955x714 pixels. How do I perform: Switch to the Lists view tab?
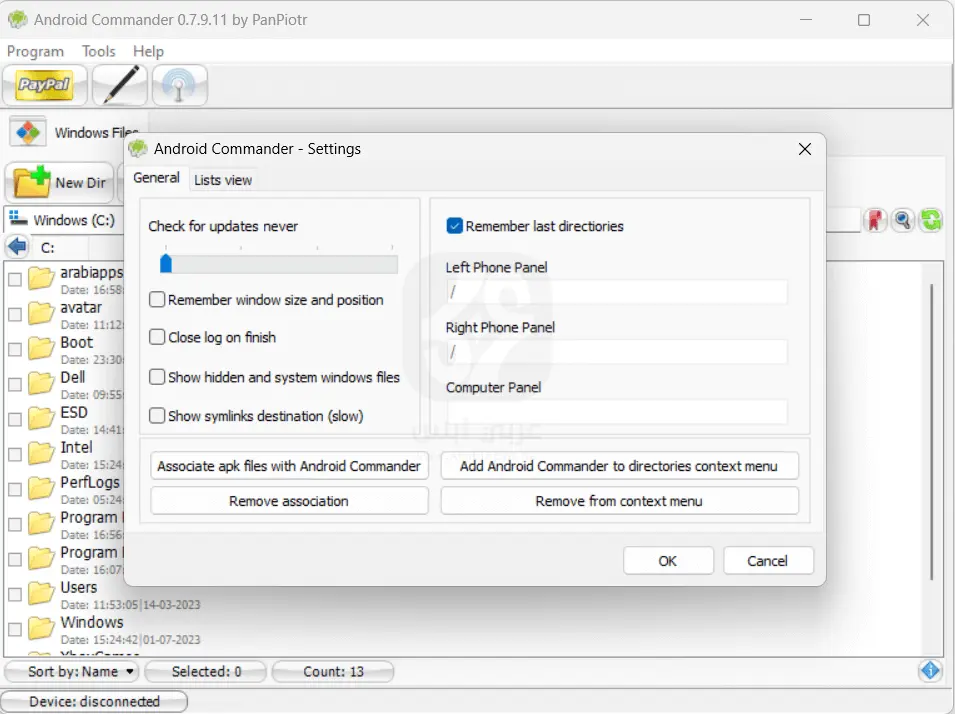(222, 179)
